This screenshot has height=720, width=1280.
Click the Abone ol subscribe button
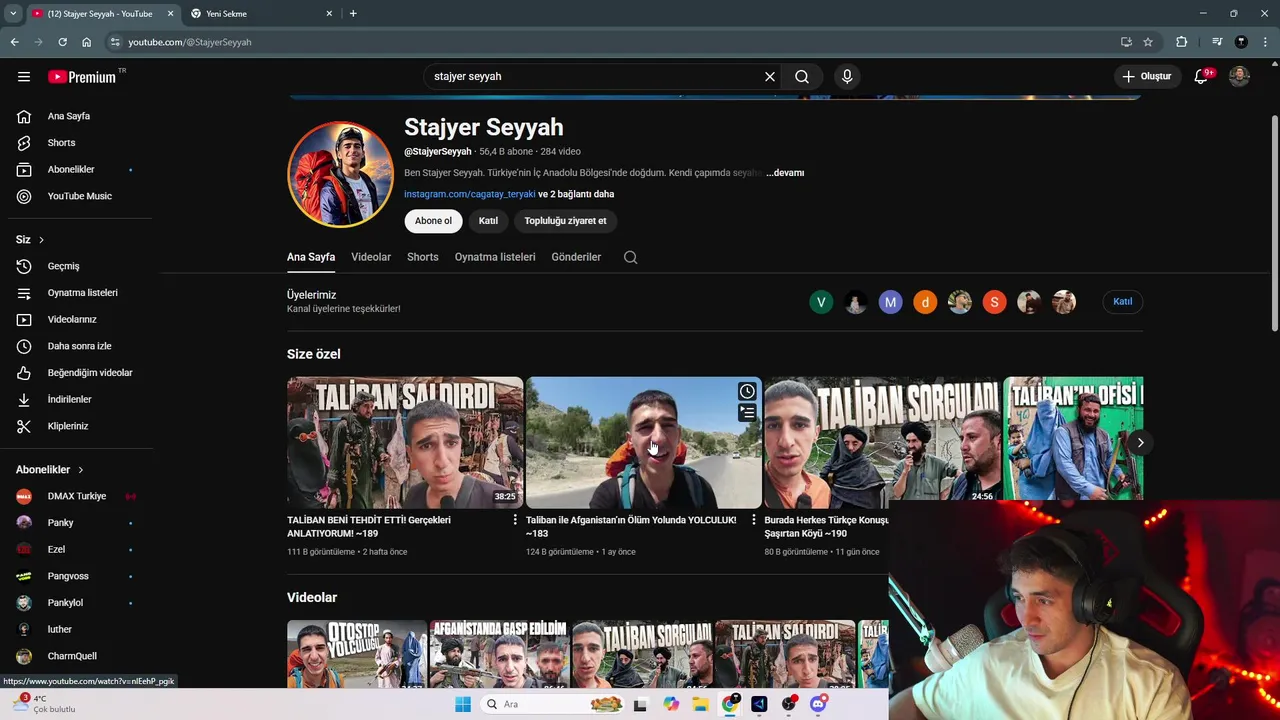pos(433,221)
